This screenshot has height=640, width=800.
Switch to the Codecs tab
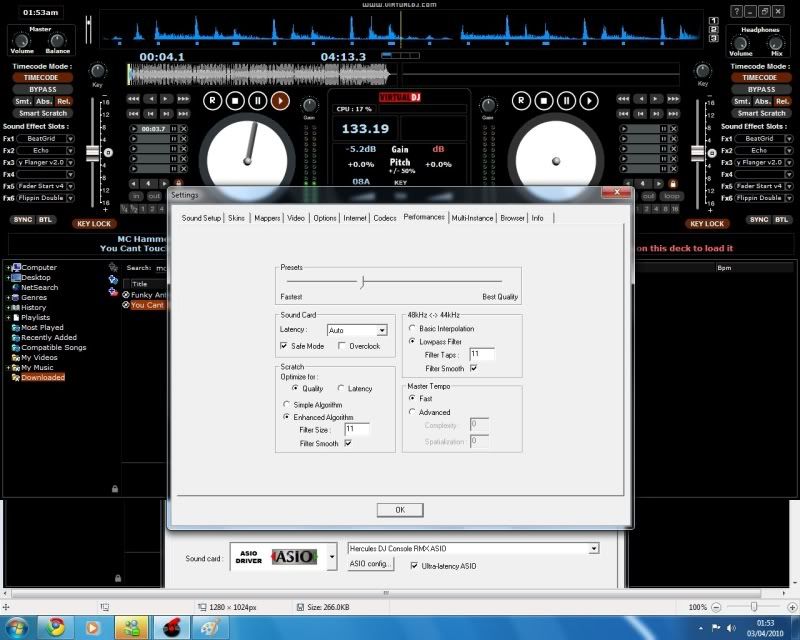[385, 218]
